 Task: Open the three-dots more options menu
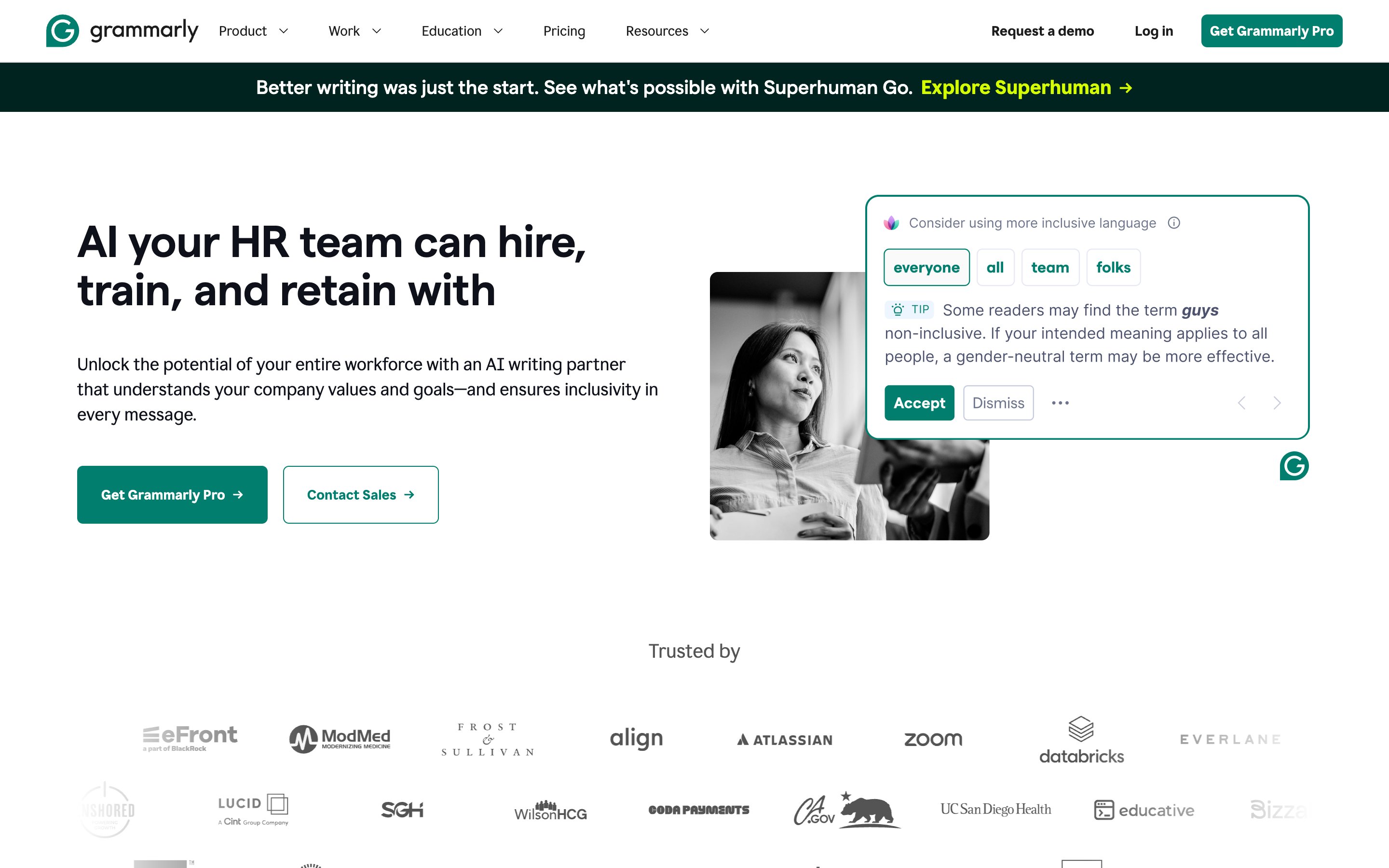click(1060, 403)
